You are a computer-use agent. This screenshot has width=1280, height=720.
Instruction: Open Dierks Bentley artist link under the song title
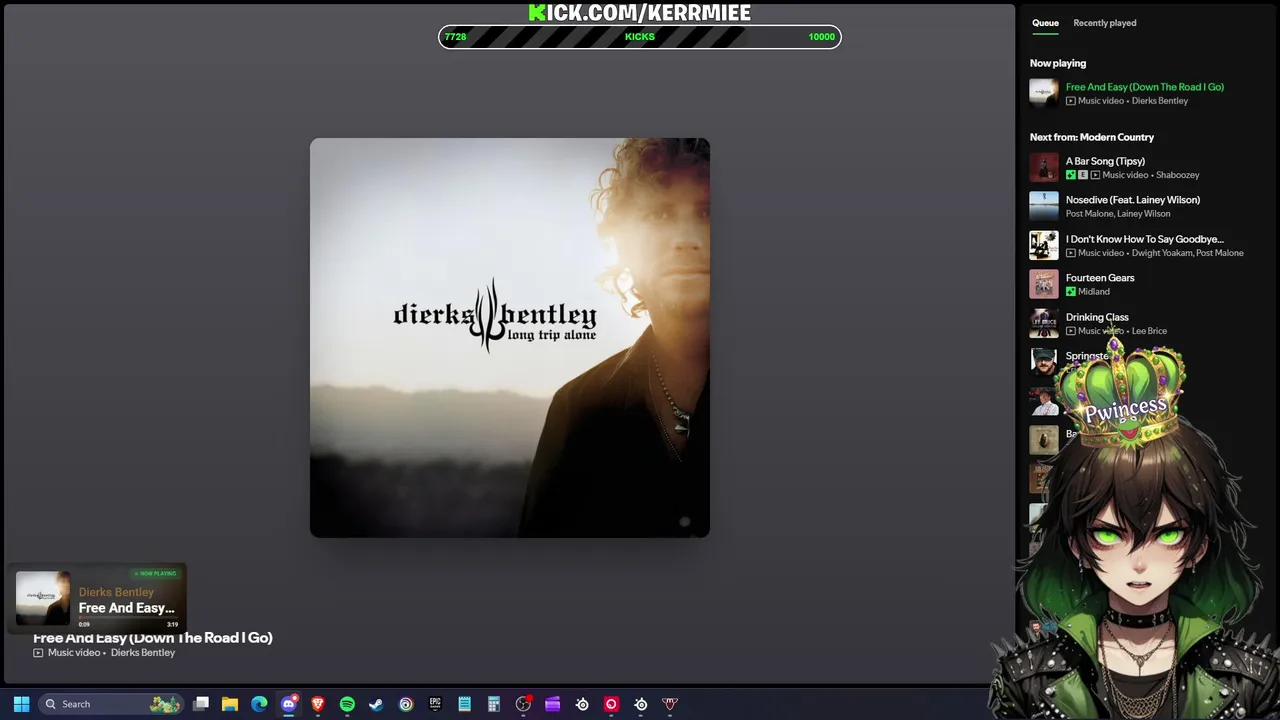coord(143,653)
